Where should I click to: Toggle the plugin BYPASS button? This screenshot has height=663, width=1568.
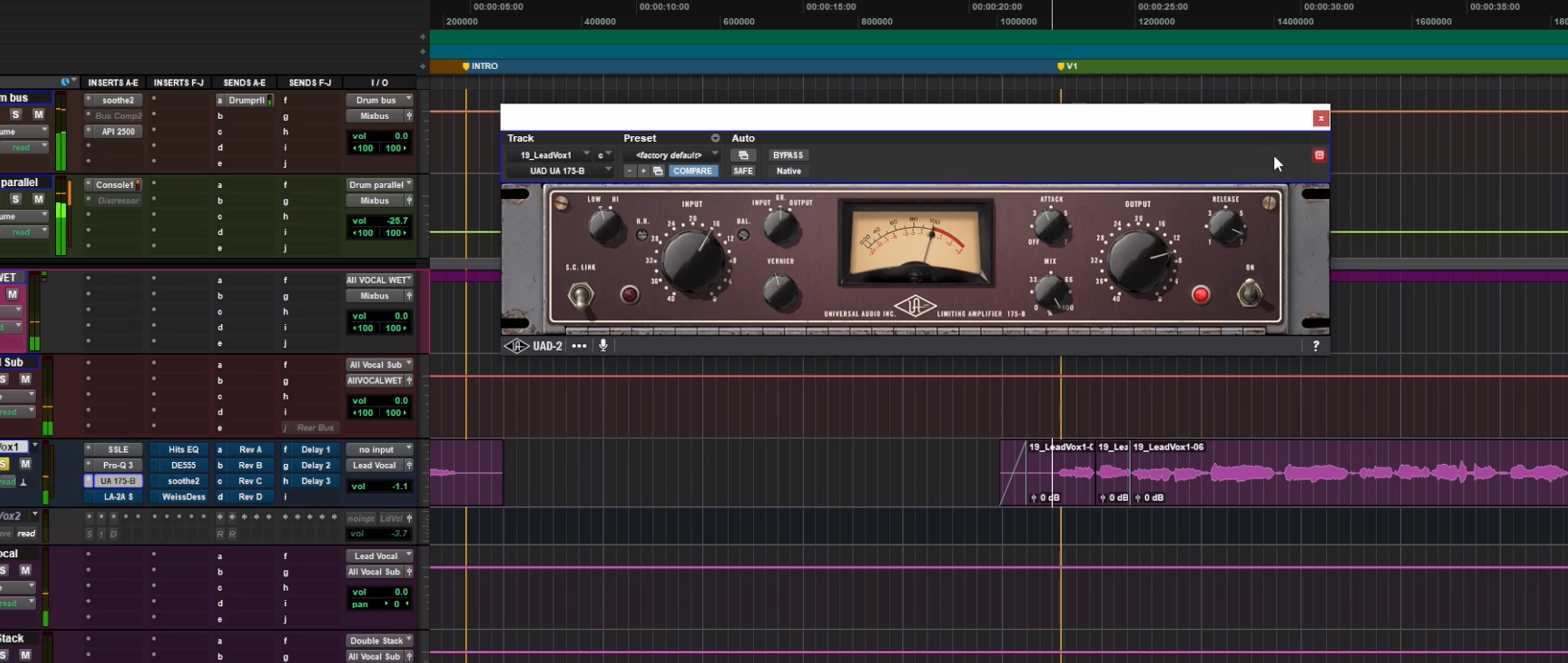[x=787, y=155]
